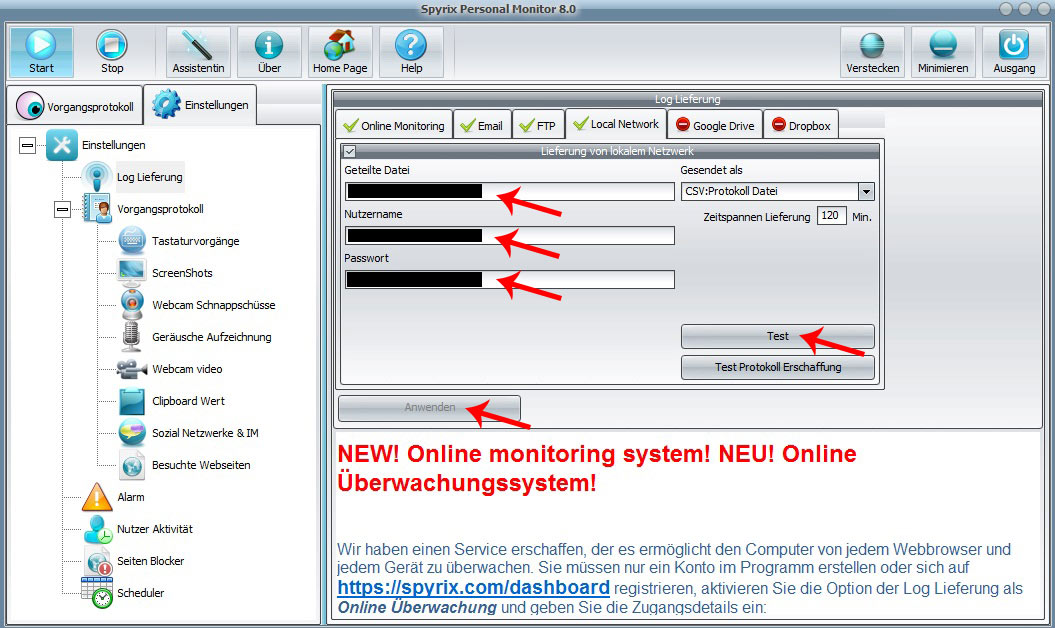1055x628 pixels.
Task: Open the Email delivery tab
Action: coord(482,125)
